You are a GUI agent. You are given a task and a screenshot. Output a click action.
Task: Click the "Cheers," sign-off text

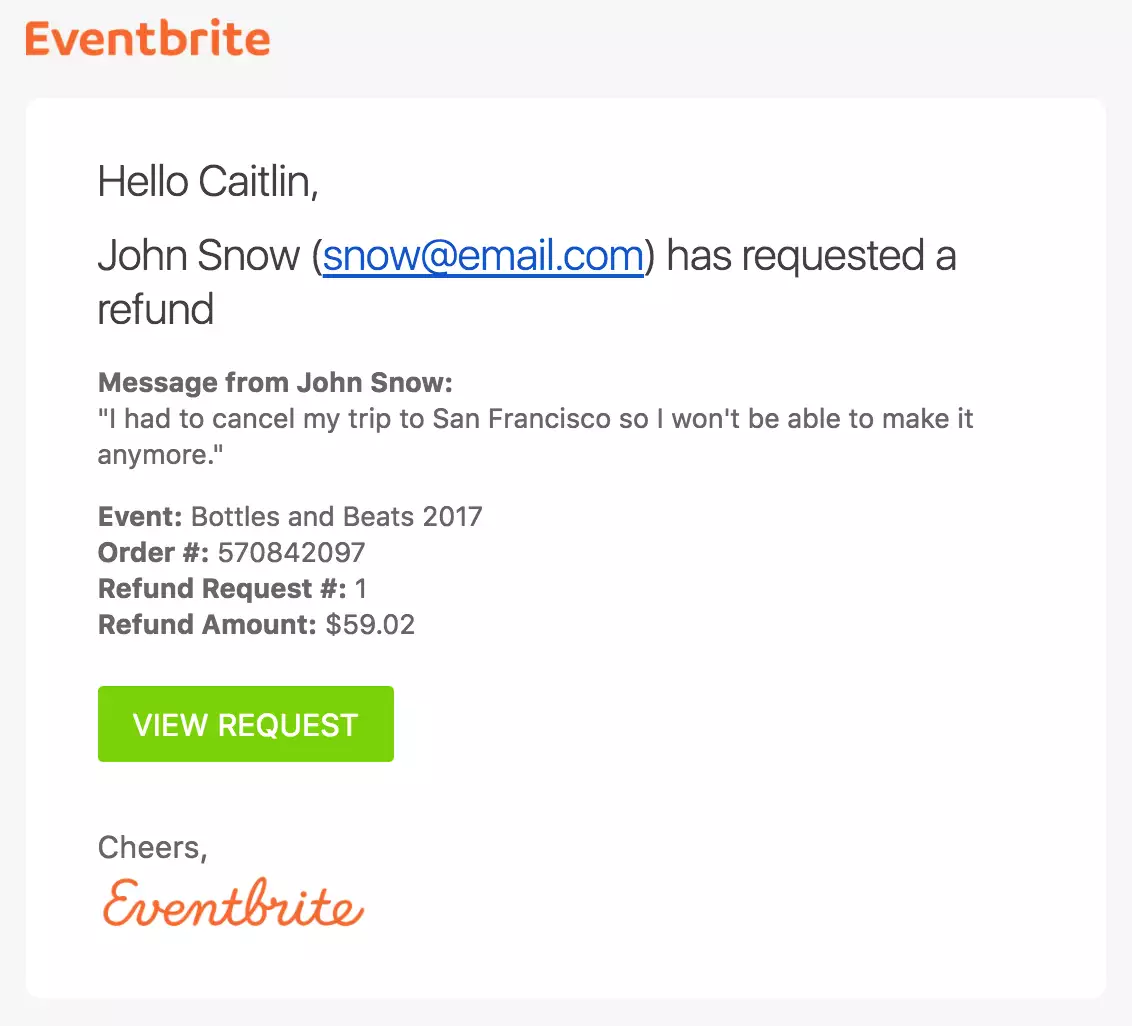coord(152,848)
